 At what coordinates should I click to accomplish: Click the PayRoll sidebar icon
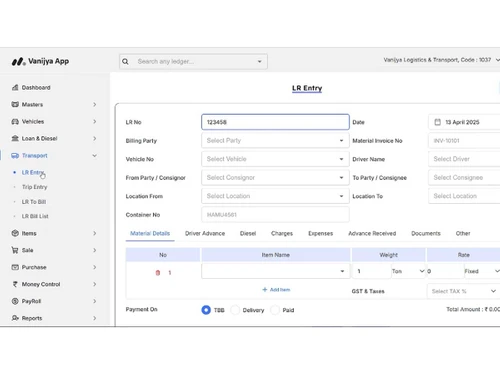click(15, 301)
